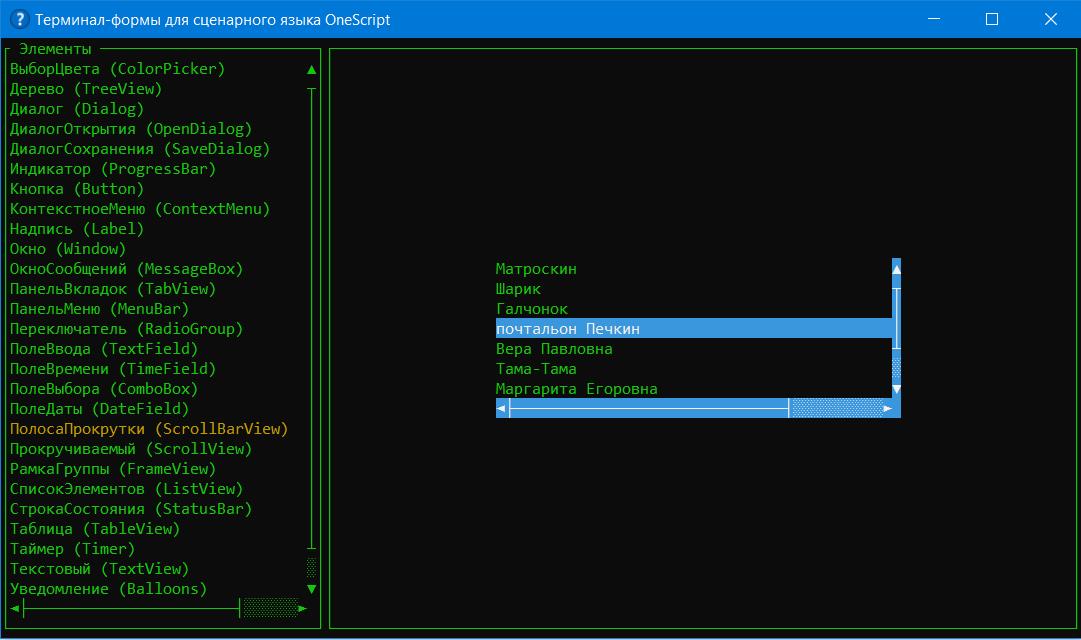Viewport: 1081px width, 640px height.
Task: Click up arrow of blue vertical scrollbar
Action: point(896,269)
